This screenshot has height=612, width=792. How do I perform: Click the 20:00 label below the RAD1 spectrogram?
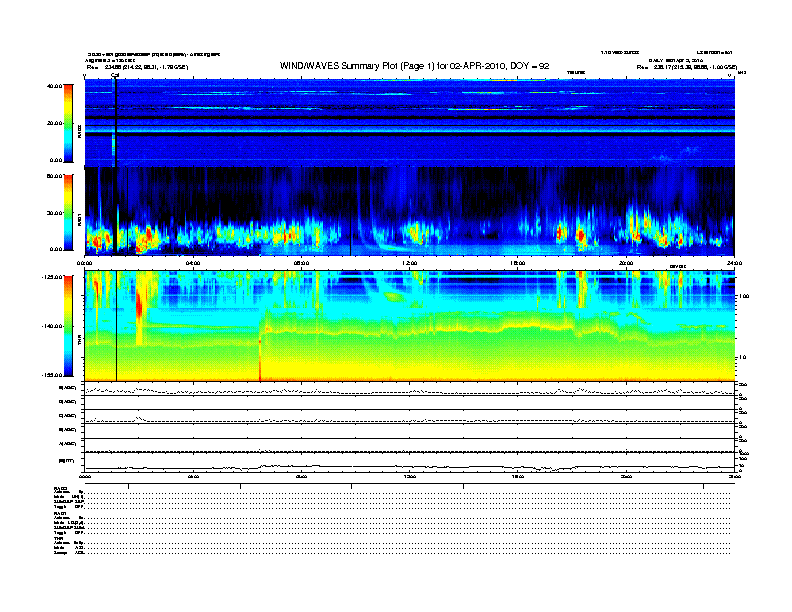point(626,263)
